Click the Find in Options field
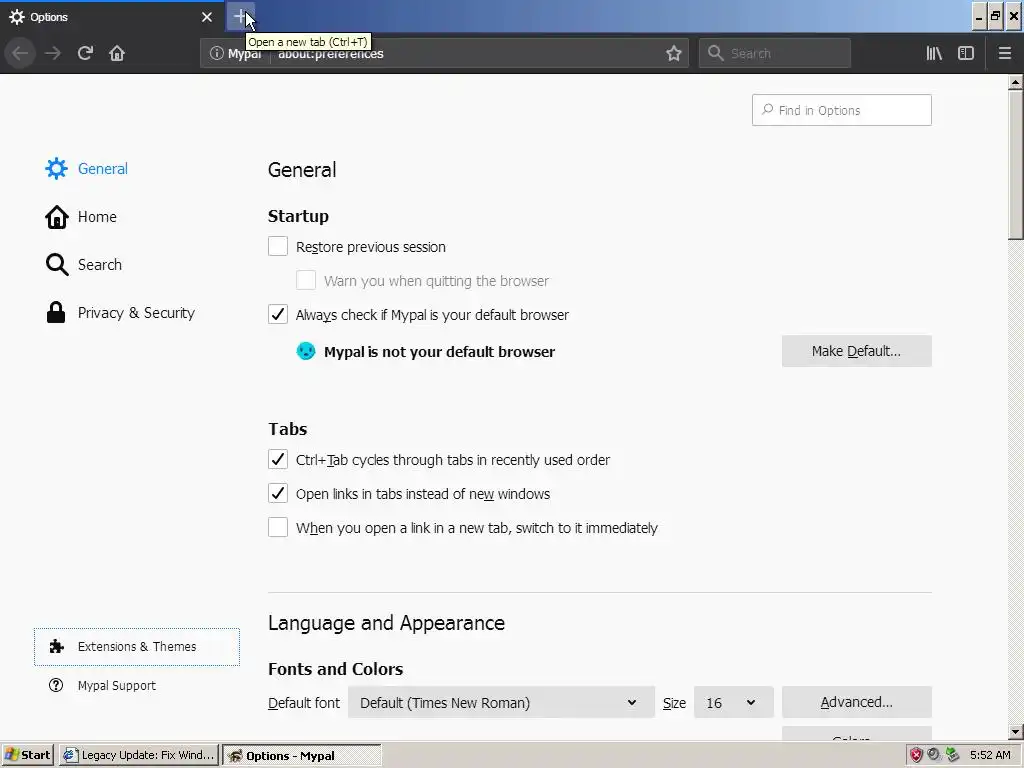This screenshot has height=768, width=1024. click(x=841, y=110)
